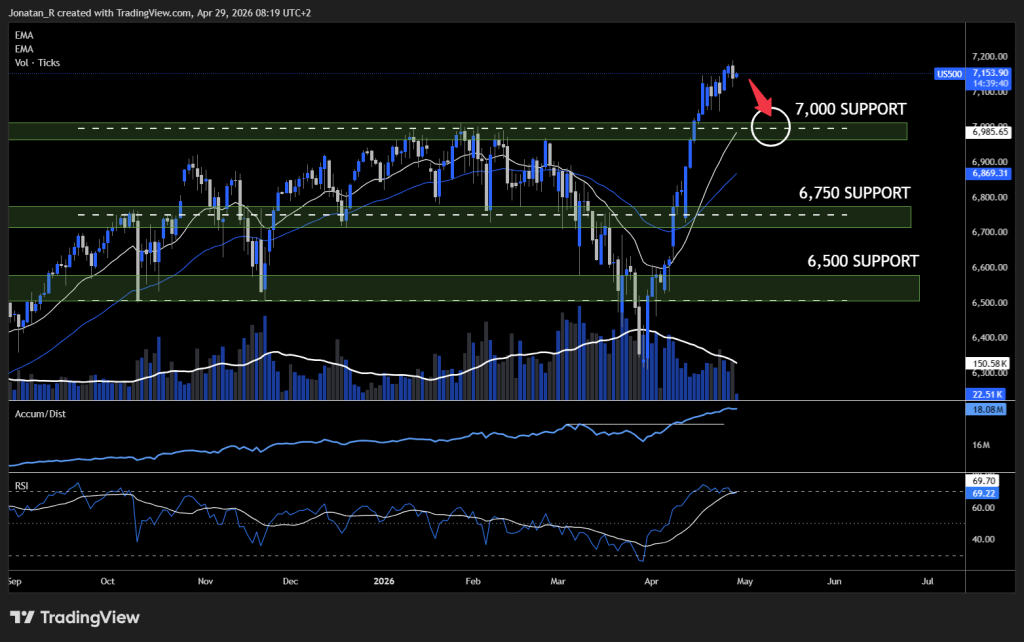
Task: Click the 6,750 SUPPORT text annotation
Action: point(853,193)
